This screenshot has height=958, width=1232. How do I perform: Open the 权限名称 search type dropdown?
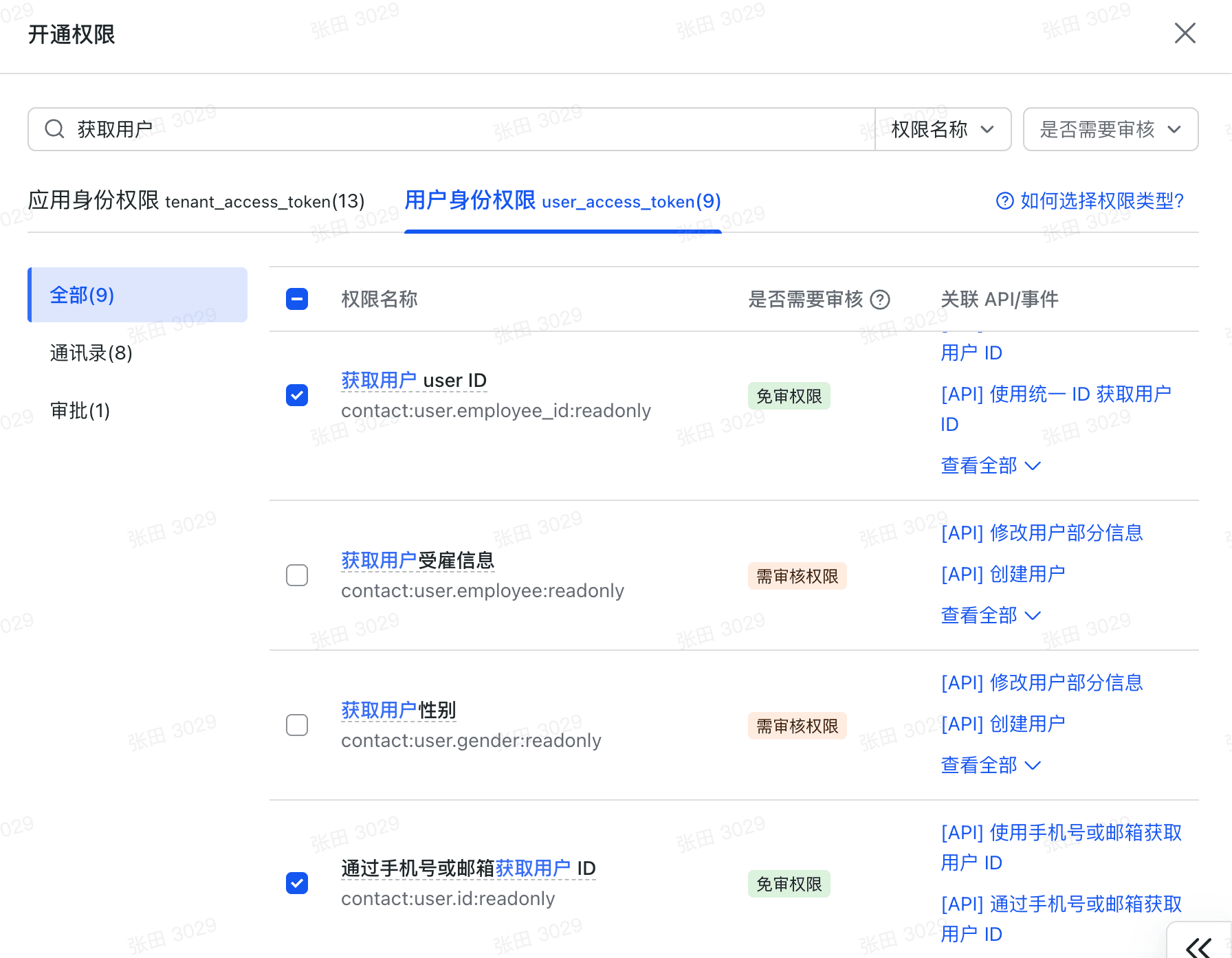coord(942,129)
